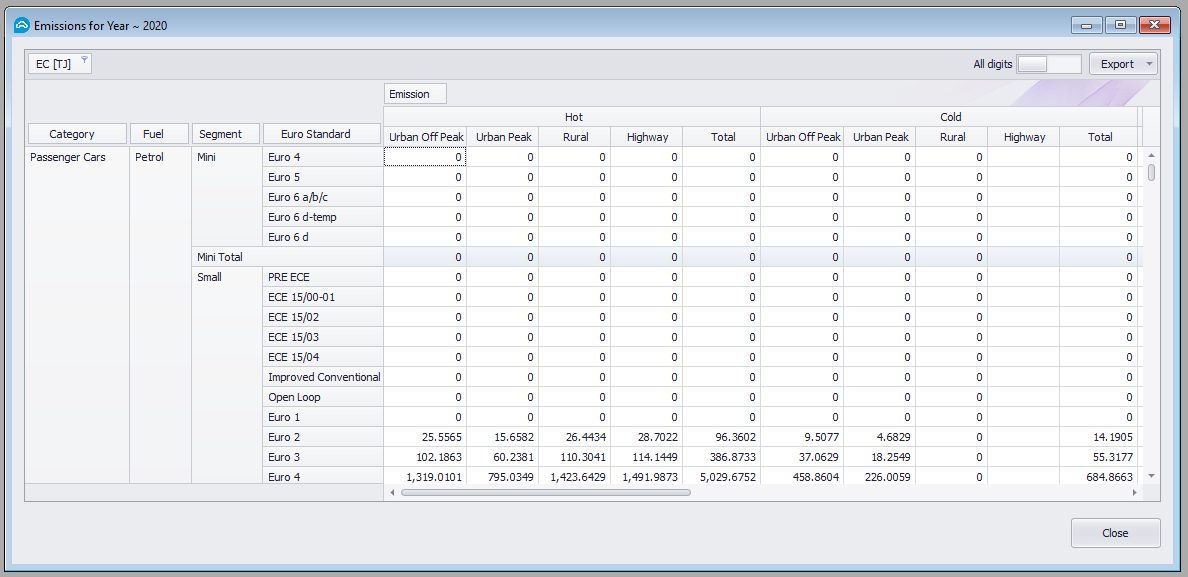1188x577 pixels.
Task: Expand the Export dropdown arrow
Action: tap(1151, 62)
